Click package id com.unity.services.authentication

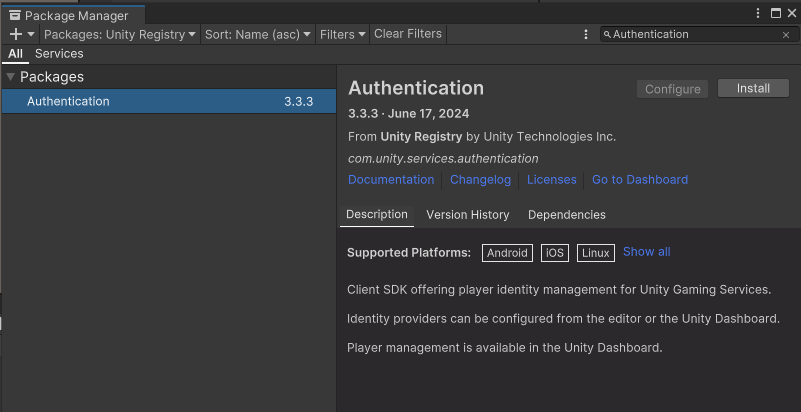(x=443, y=159)
